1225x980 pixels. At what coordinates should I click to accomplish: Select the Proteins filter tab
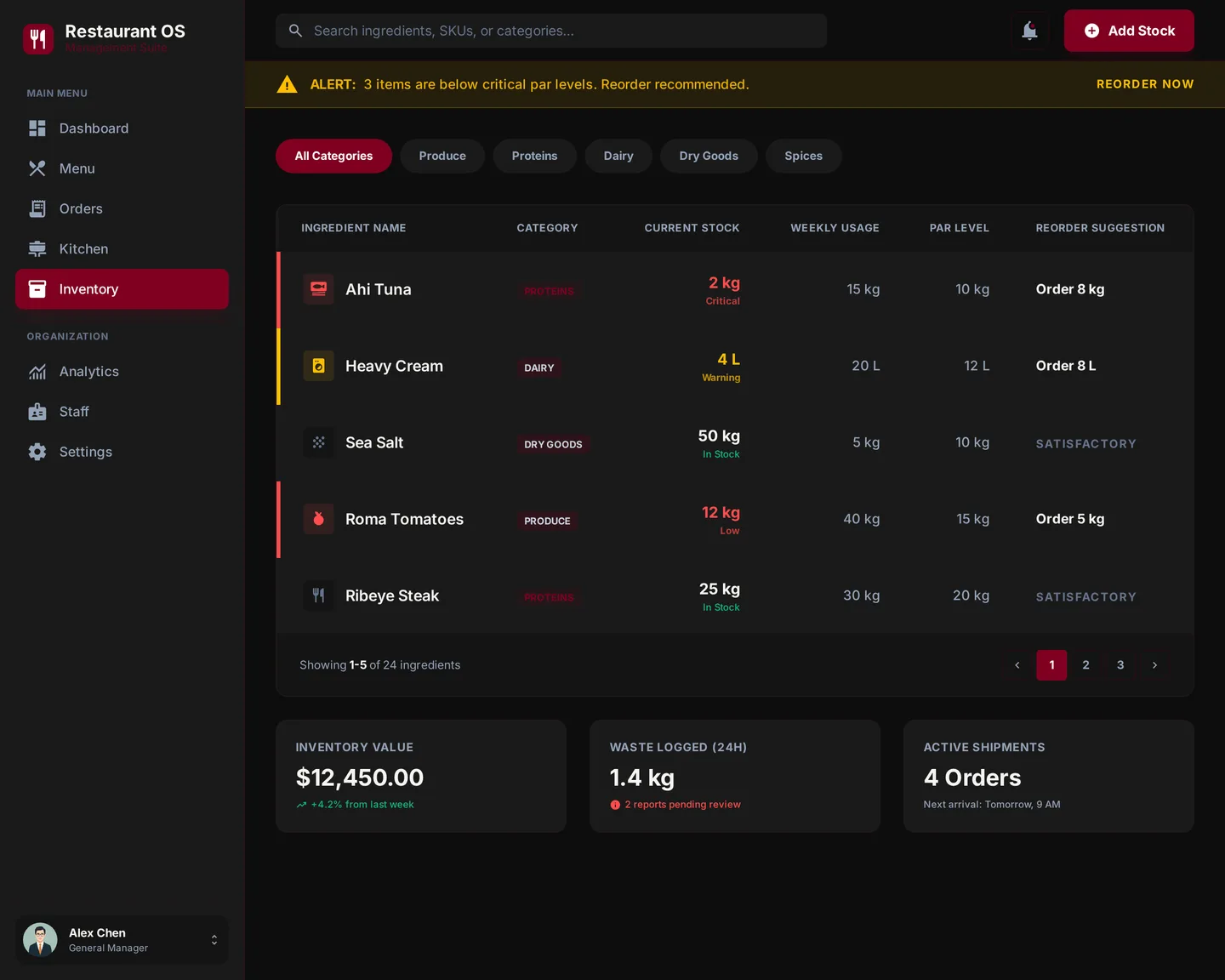(x=534, y=156)
